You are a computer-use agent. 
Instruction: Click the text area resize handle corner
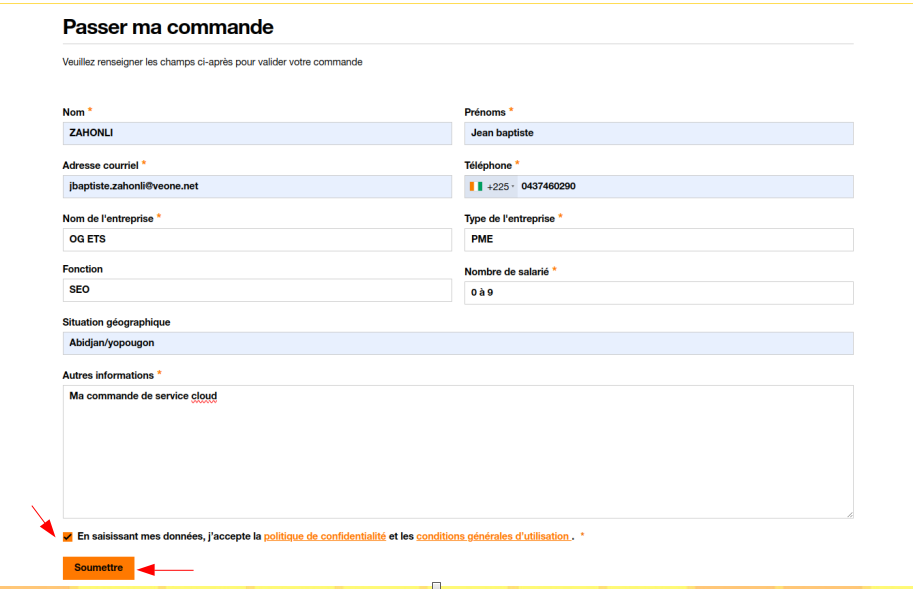click(849, 514)
